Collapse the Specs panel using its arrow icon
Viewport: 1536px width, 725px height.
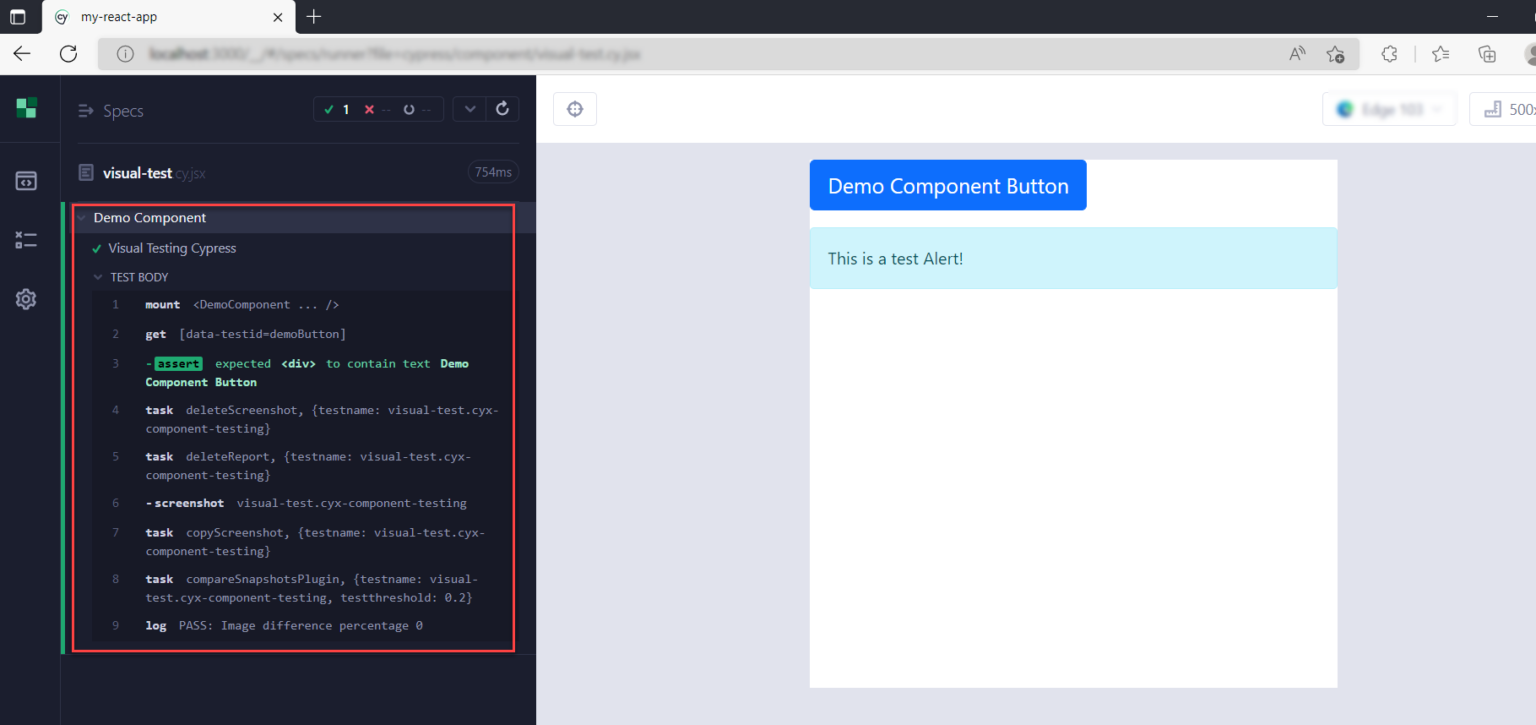[x=85, y=111]
